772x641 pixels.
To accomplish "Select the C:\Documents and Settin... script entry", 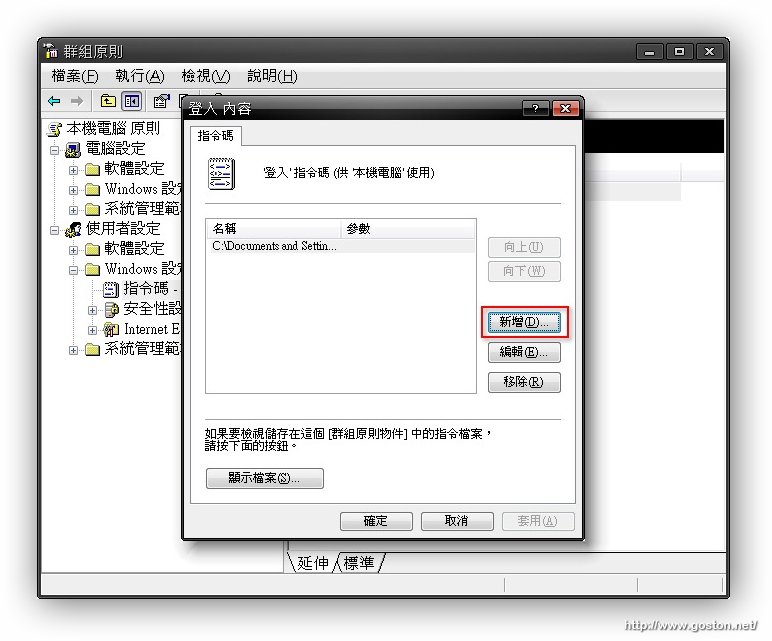I will click(x=275, y=246).
